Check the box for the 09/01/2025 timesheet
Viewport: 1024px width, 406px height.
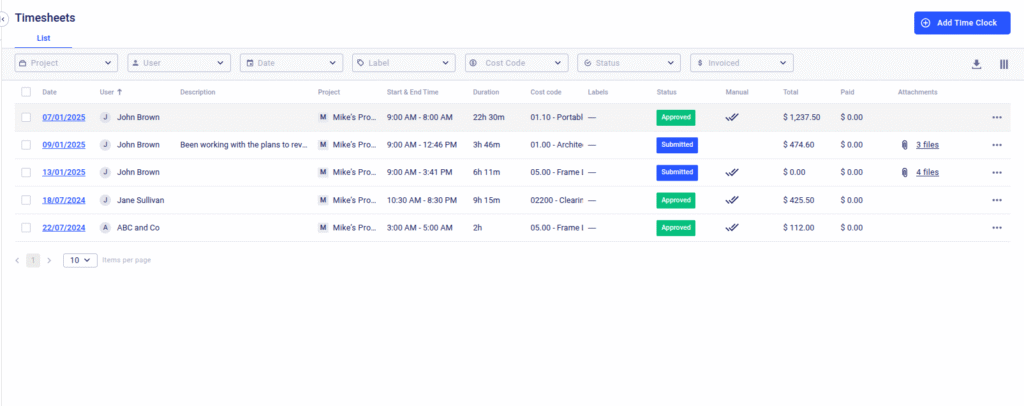coord(26,145)
